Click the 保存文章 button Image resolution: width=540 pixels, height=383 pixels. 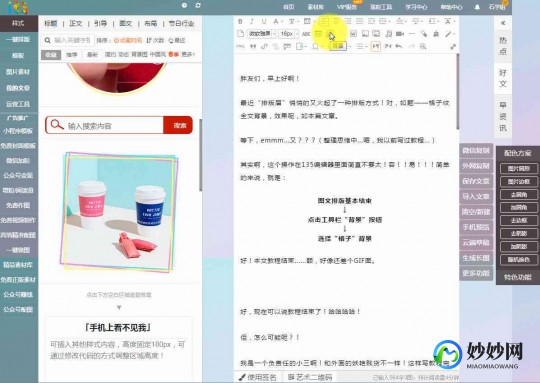476,181
